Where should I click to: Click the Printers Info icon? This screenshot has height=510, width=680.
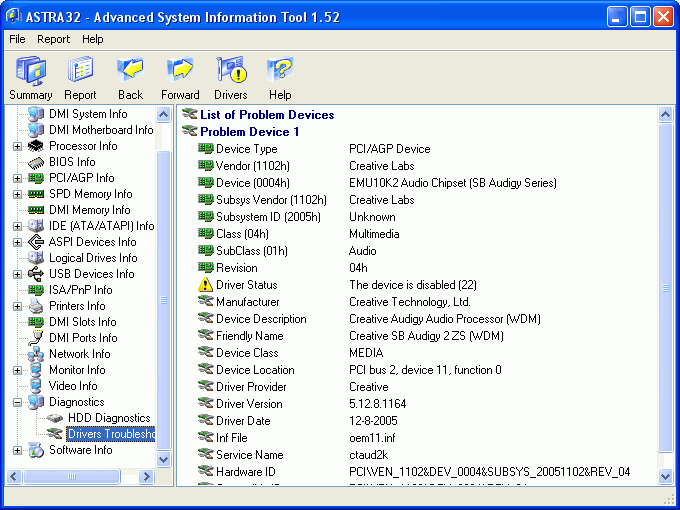coord(36,306)
